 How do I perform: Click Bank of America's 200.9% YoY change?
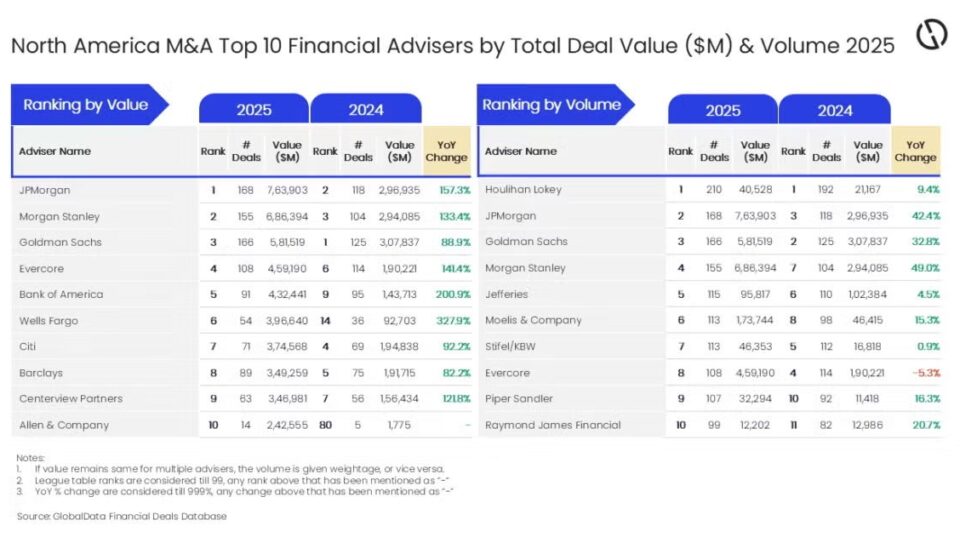[x=453, y=294]
